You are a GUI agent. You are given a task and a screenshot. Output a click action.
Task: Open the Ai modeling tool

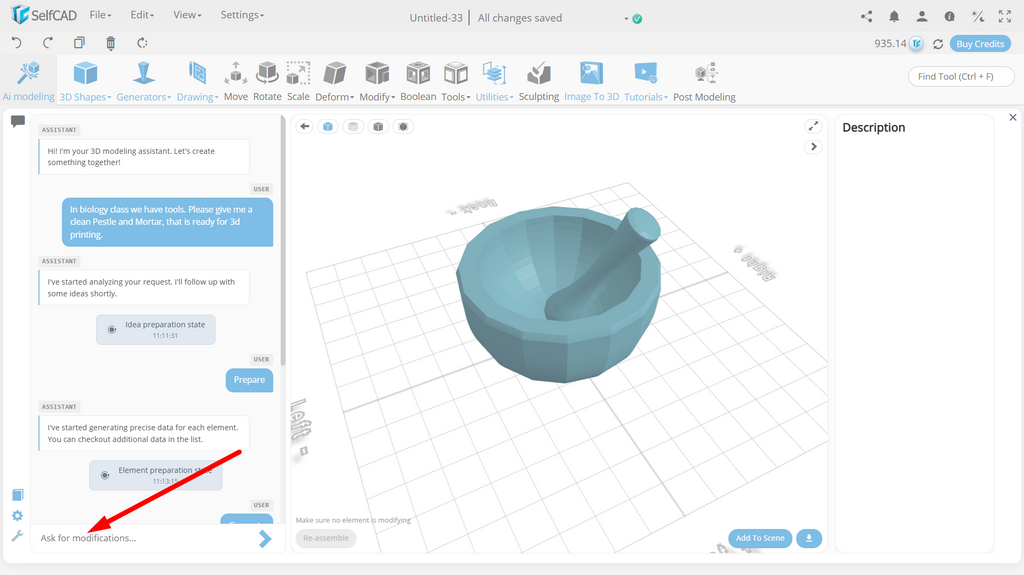click(28, 81)
